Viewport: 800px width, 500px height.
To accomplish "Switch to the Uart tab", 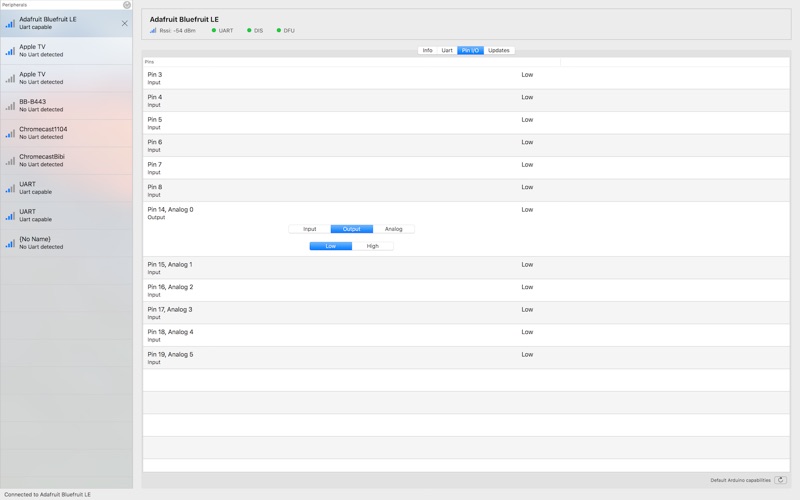I will click(x=447, y=51).
